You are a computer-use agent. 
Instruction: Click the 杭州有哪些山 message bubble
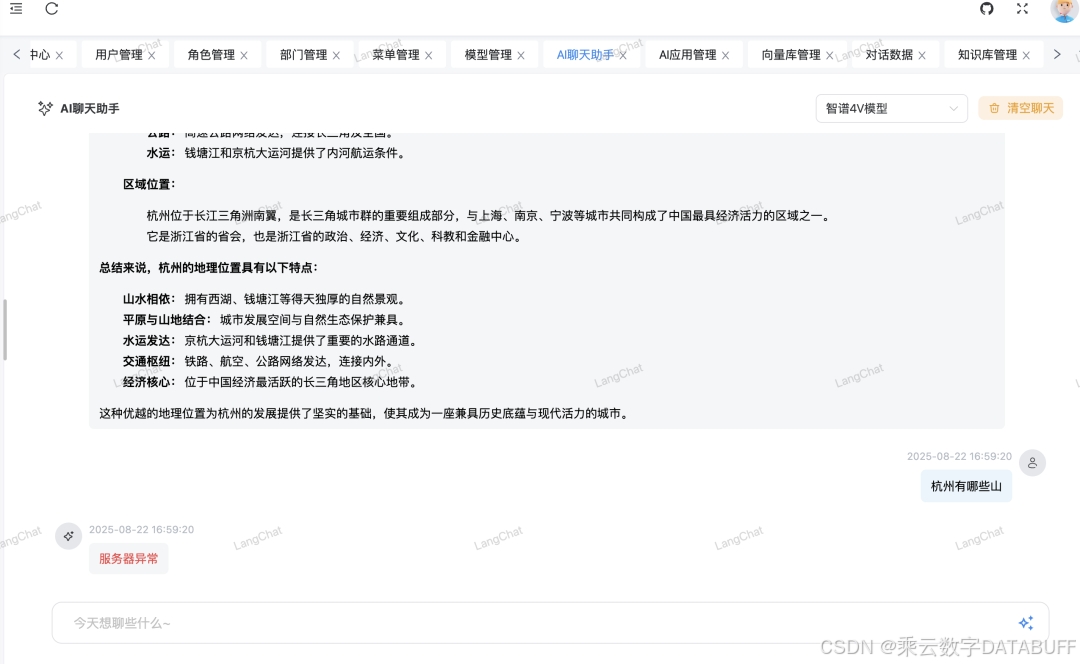[966, 486]
